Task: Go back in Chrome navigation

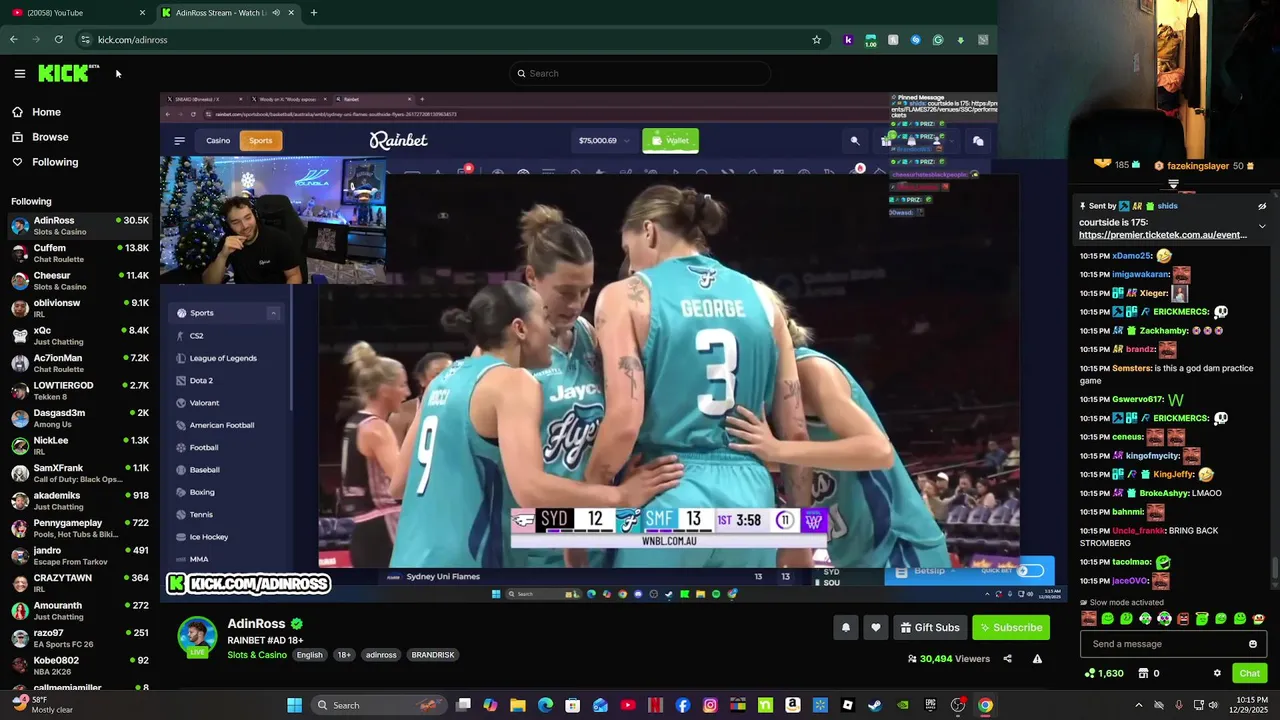Action: click(14, 40)
